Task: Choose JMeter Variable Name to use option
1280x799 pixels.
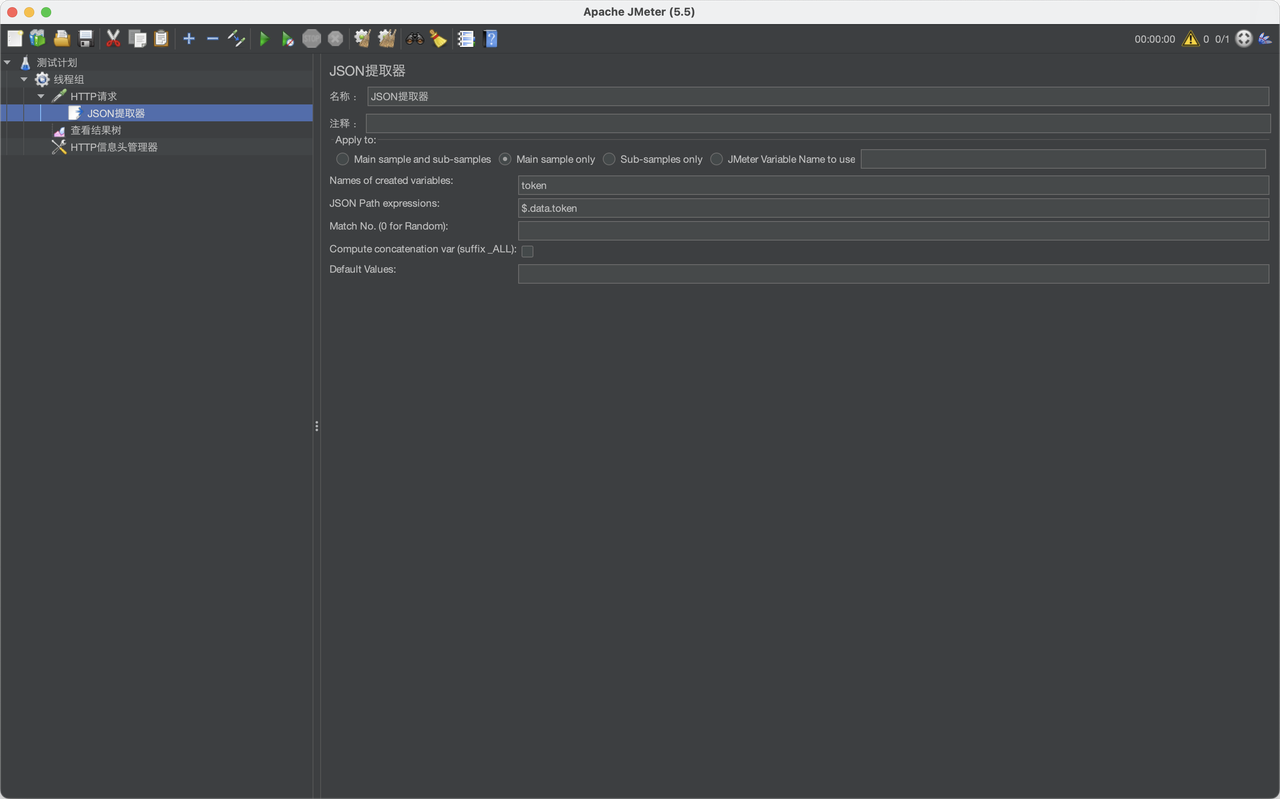Action: click(716, 159)
